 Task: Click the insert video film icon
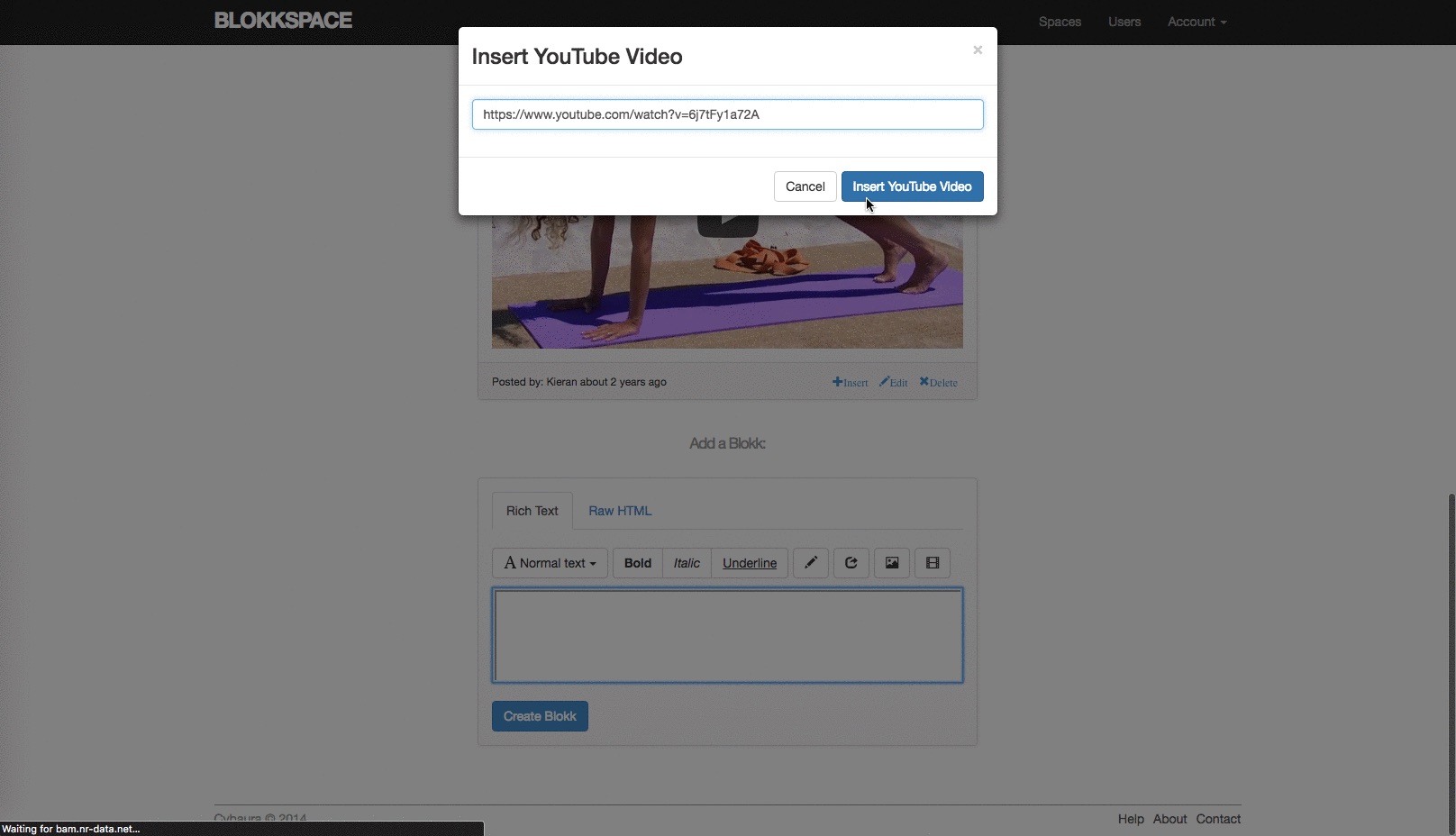pyautogui.click(x=933, y=563)
